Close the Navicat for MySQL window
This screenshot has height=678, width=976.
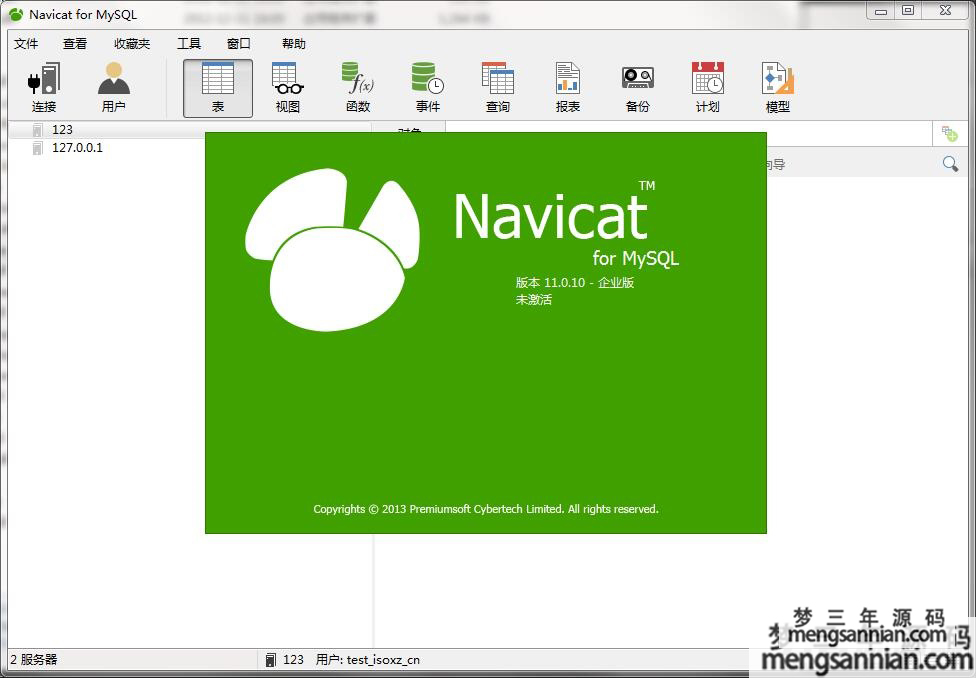point(946,11)
